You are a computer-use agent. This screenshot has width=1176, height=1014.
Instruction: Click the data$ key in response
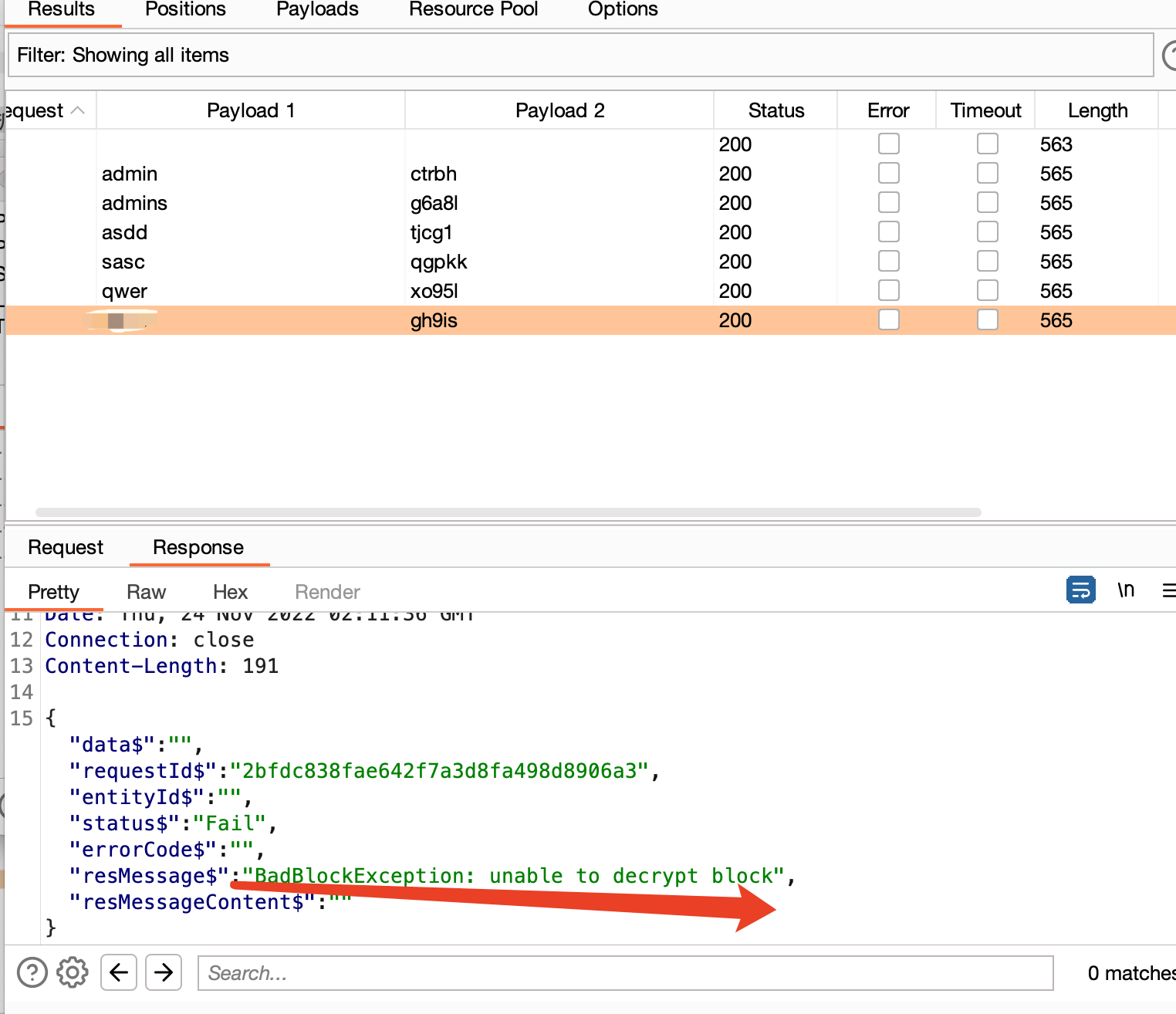(x=113, y=745)
